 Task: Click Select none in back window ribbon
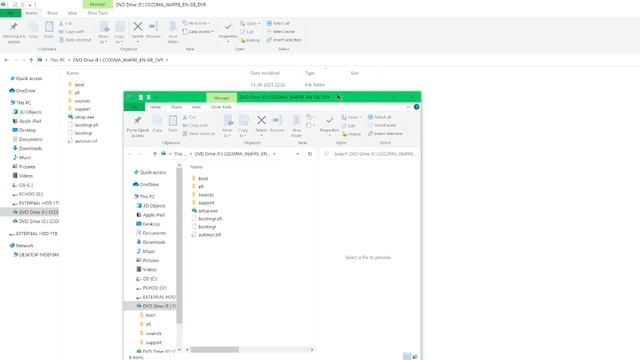[x=280, y=32]
